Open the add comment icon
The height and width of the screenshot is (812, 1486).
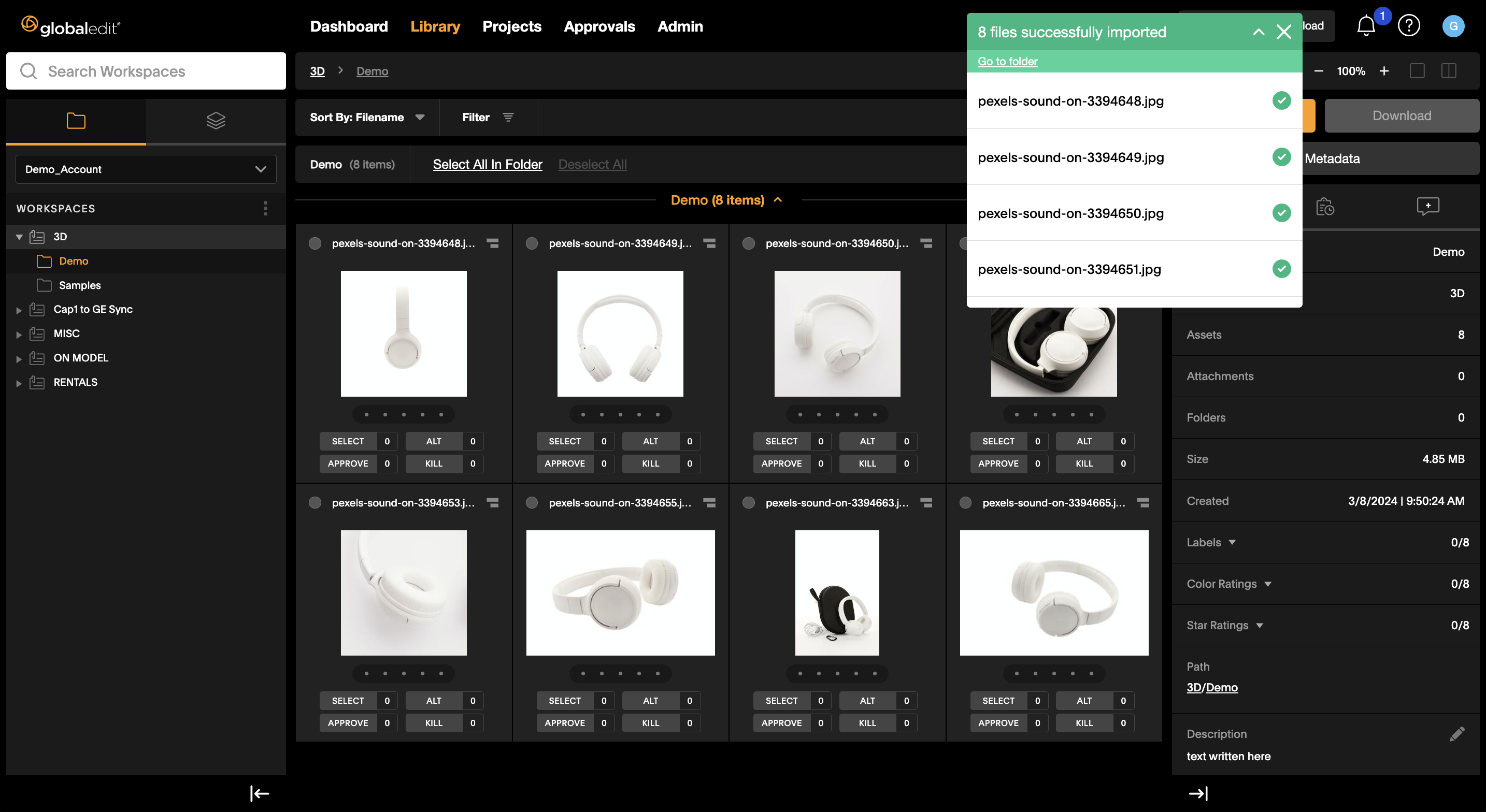point(1428,207)
